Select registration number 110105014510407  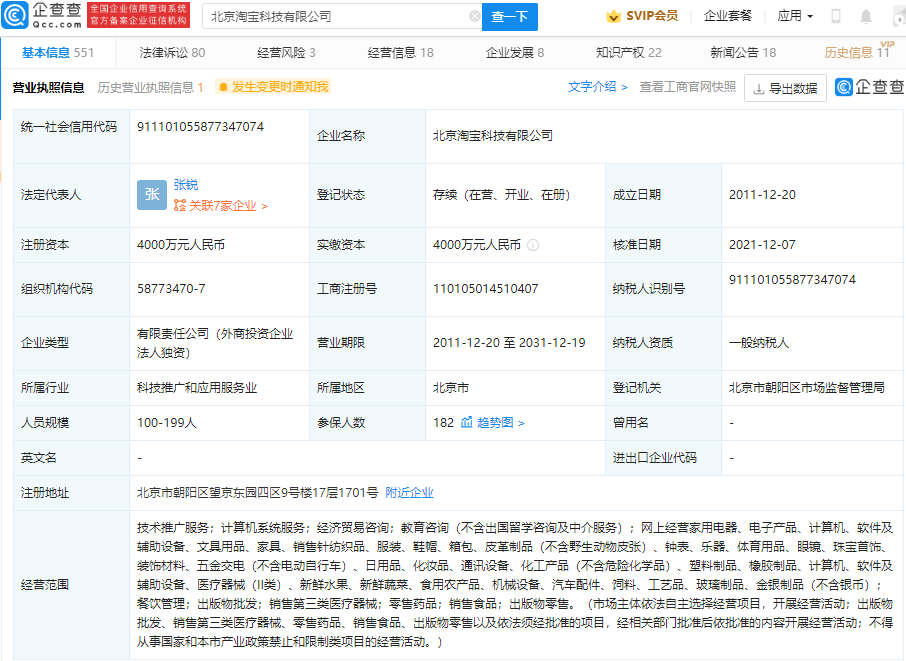(485, 288)
